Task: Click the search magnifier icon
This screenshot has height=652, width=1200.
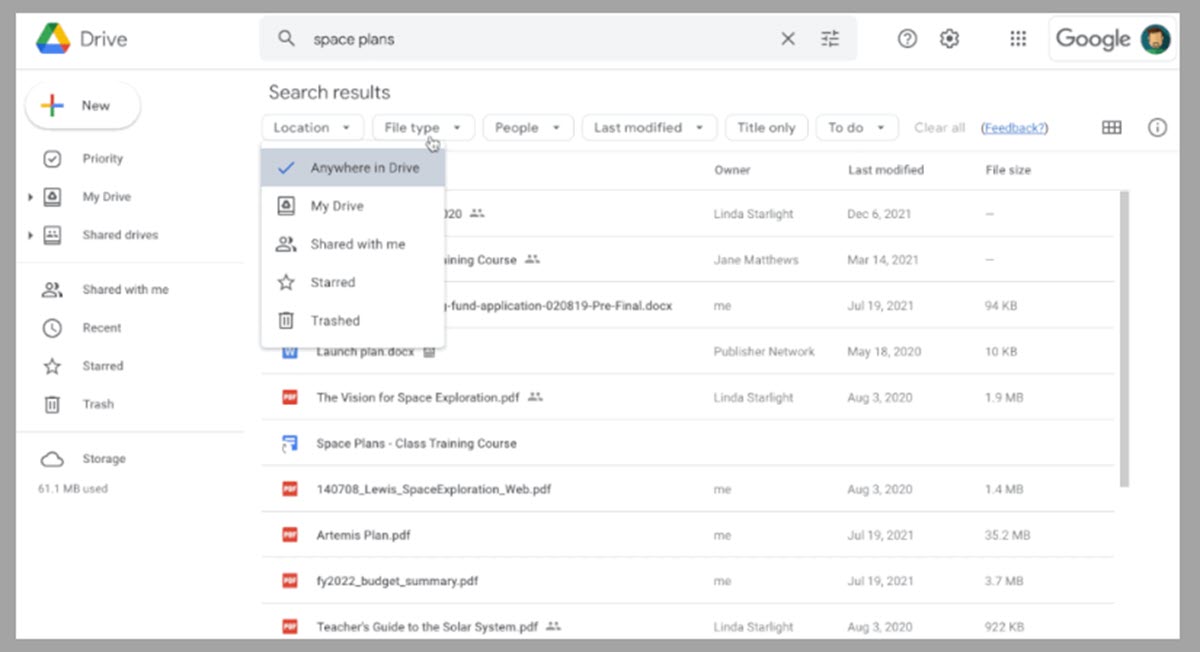Action: click(286, 39)
